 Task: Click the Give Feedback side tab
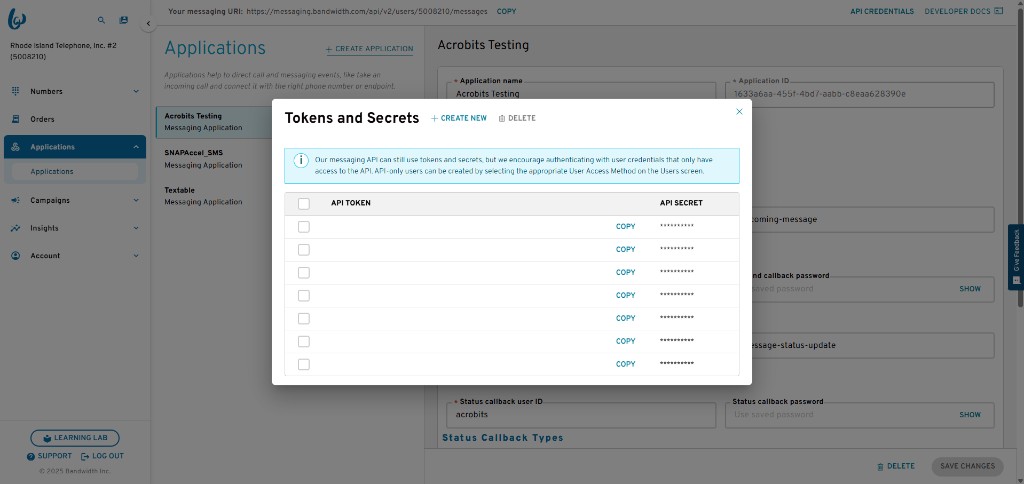[1016, 257]
